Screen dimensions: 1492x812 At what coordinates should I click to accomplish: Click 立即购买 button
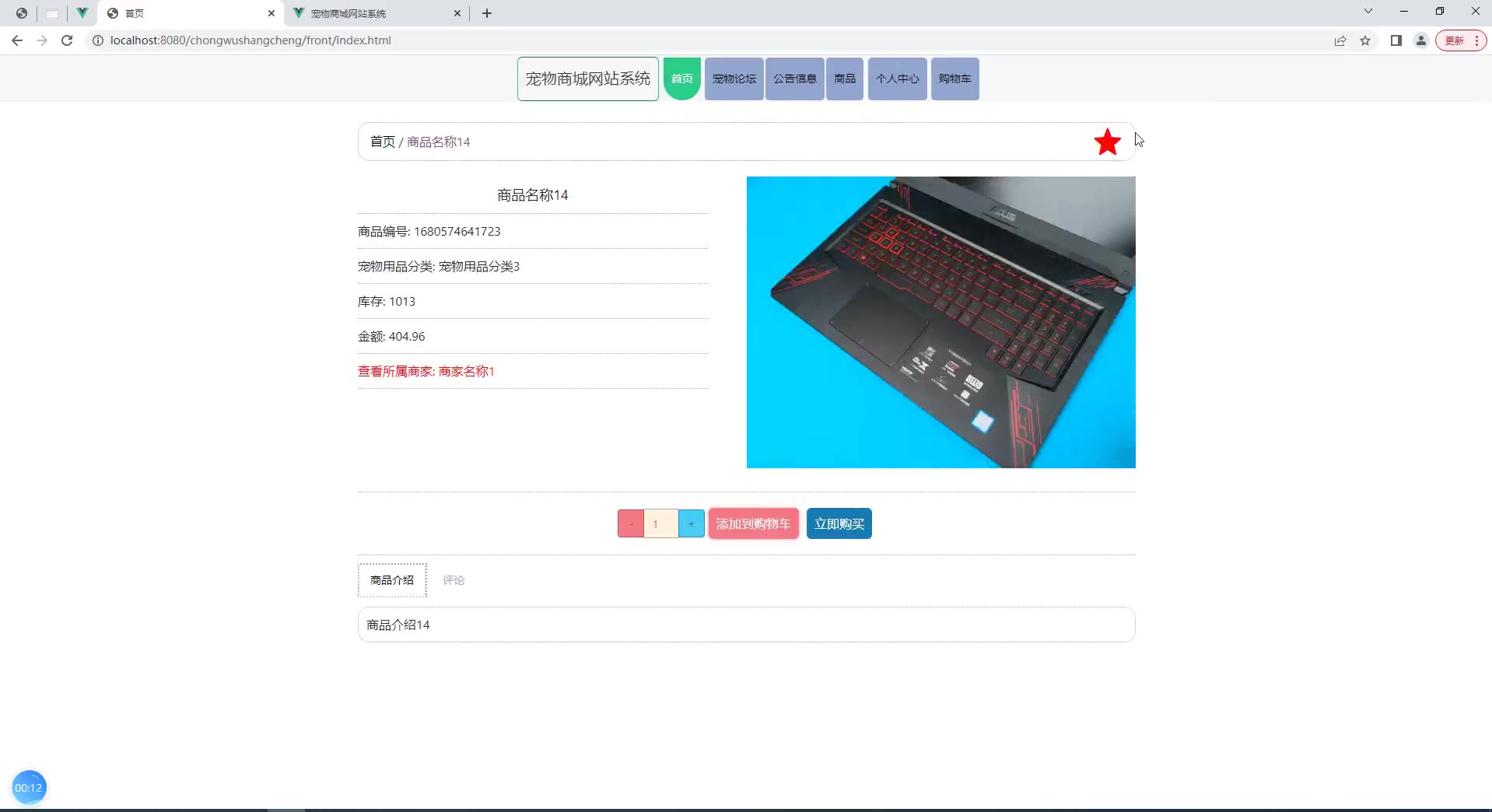tap(839, 523)
